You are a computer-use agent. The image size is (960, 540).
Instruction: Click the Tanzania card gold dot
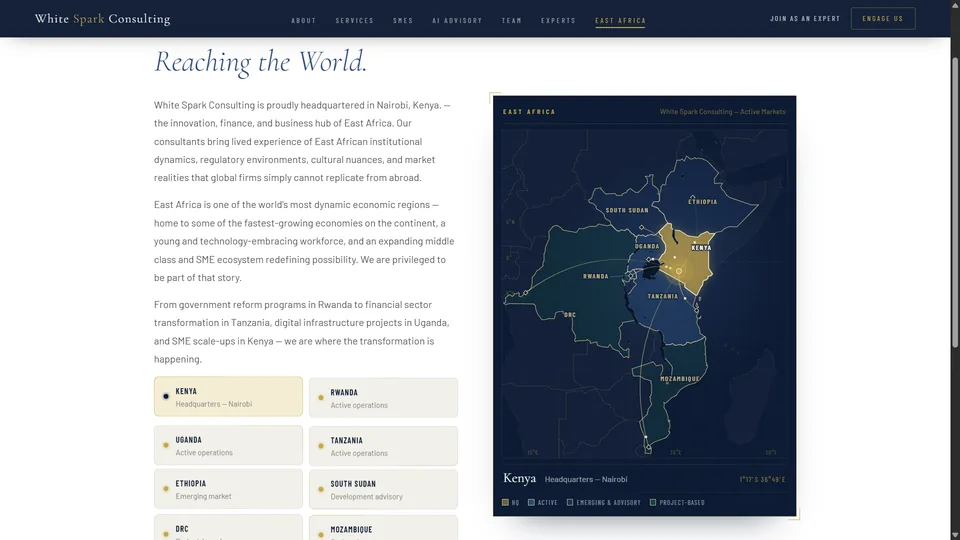[x=321, y=446]
